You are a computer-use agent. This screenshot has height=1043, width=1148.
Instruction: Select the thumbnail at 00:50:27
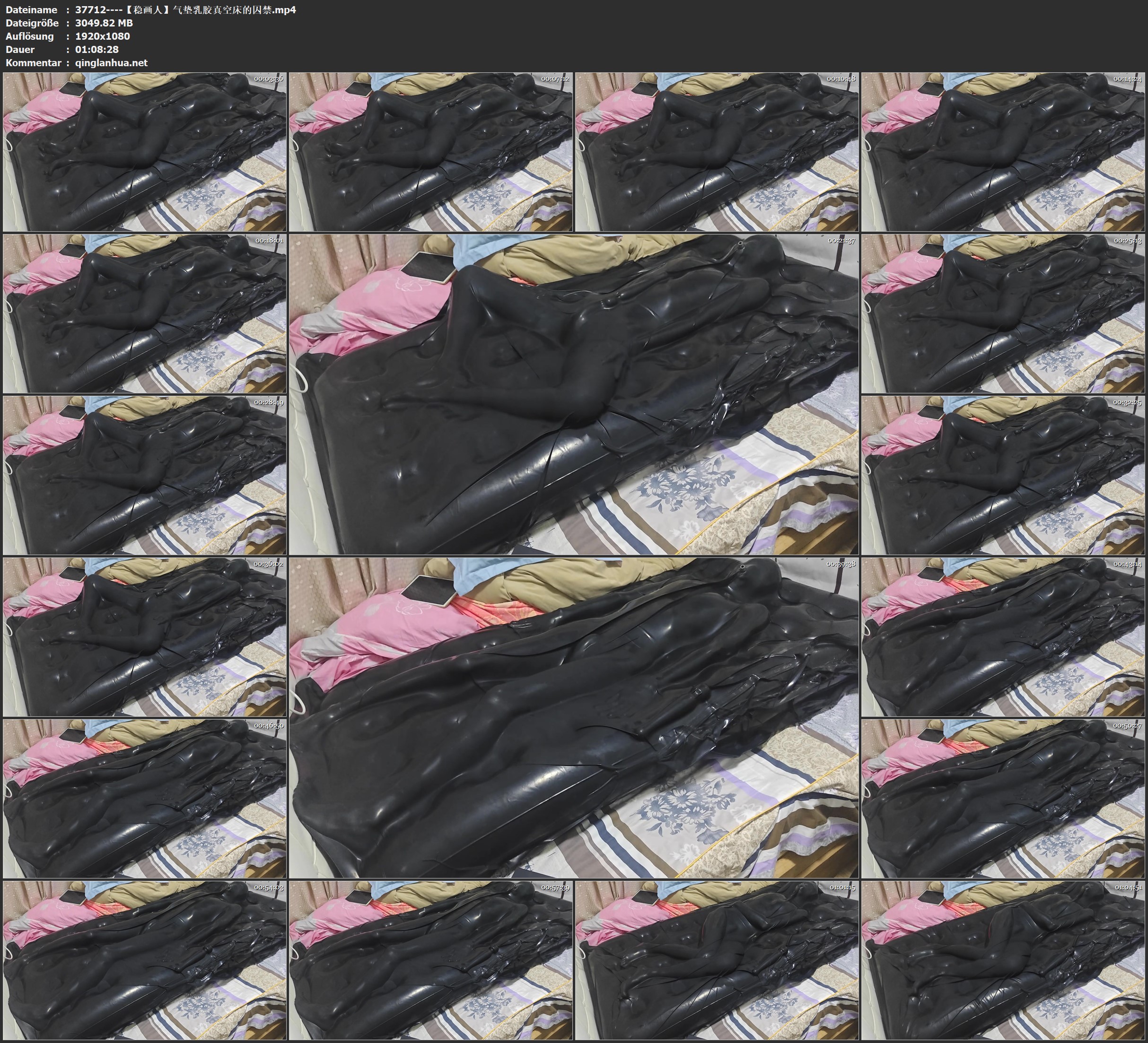[x=1003, y=798]
